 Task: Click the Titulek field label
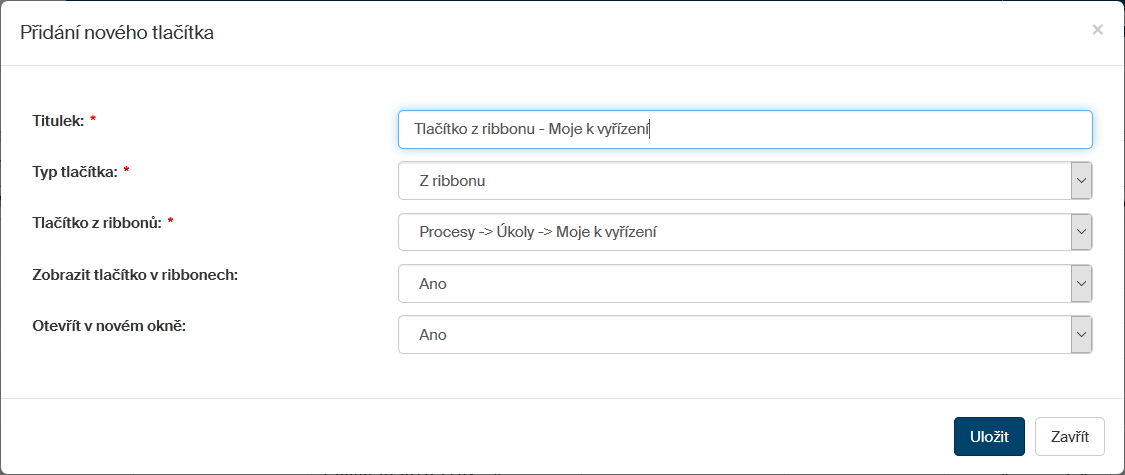pos(58,120)
